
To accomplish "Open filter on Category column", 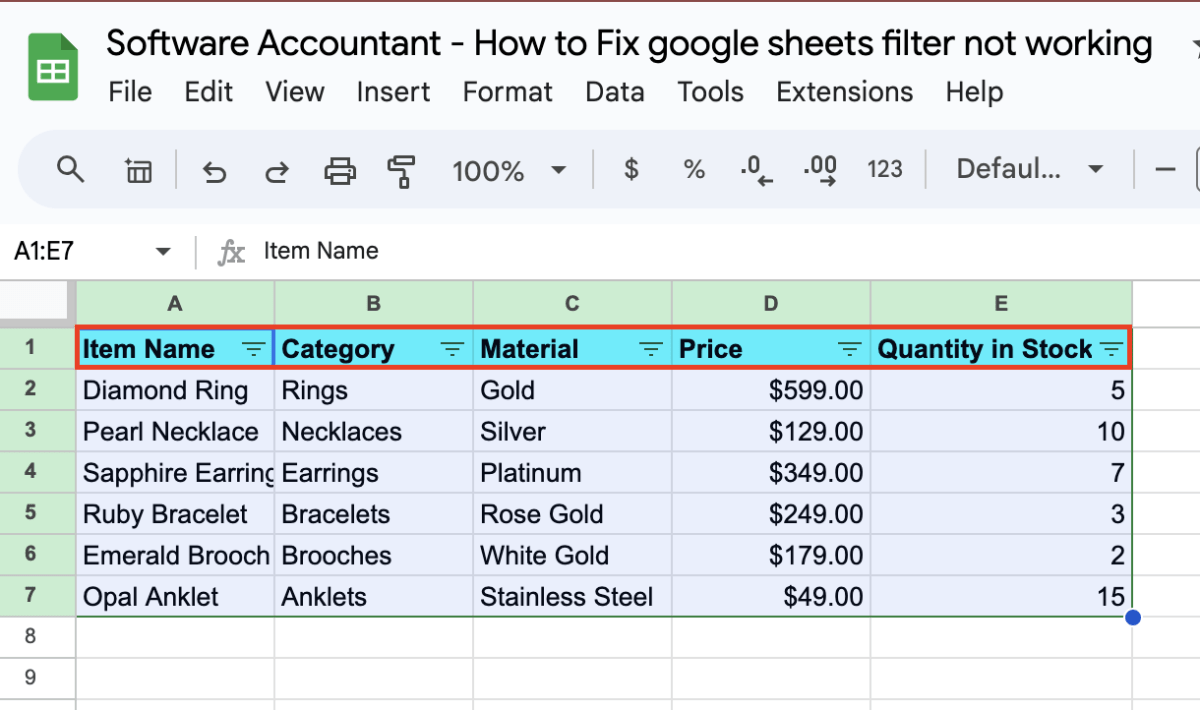I will [x=453, y=349].
